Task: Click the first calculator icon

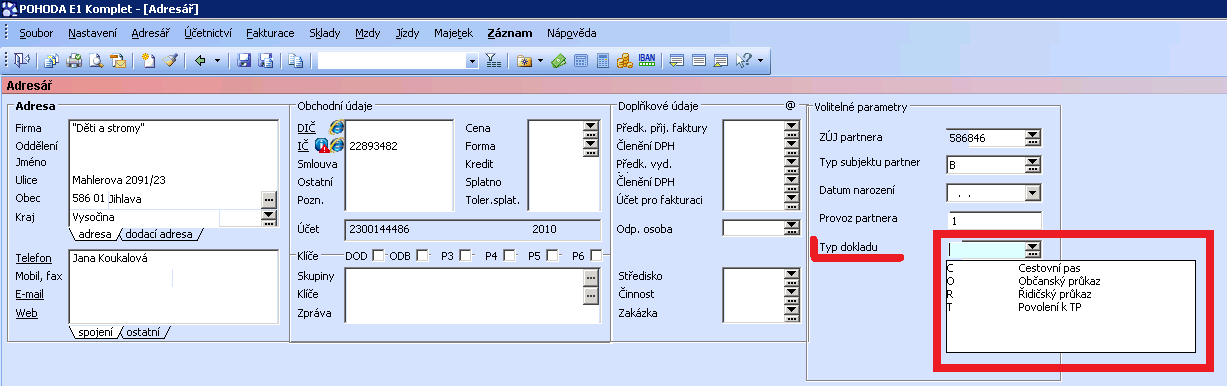Action: [580, 61]
